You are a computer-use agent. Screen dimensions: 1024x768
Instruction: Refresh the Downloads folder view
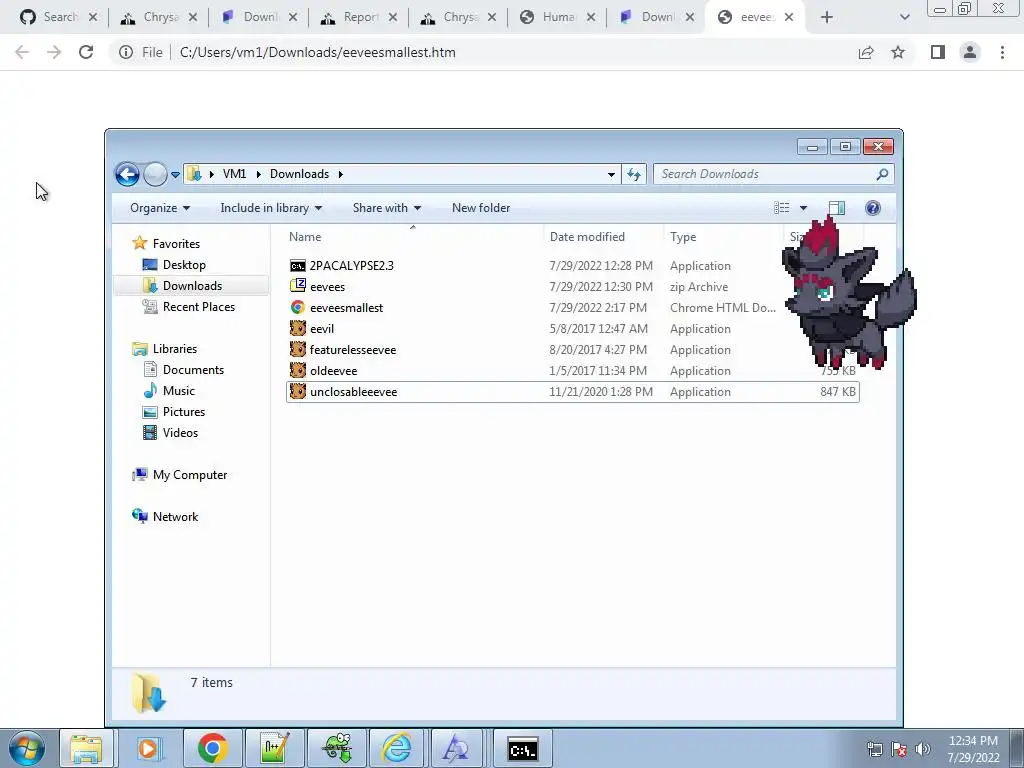(x=633, y=174)
